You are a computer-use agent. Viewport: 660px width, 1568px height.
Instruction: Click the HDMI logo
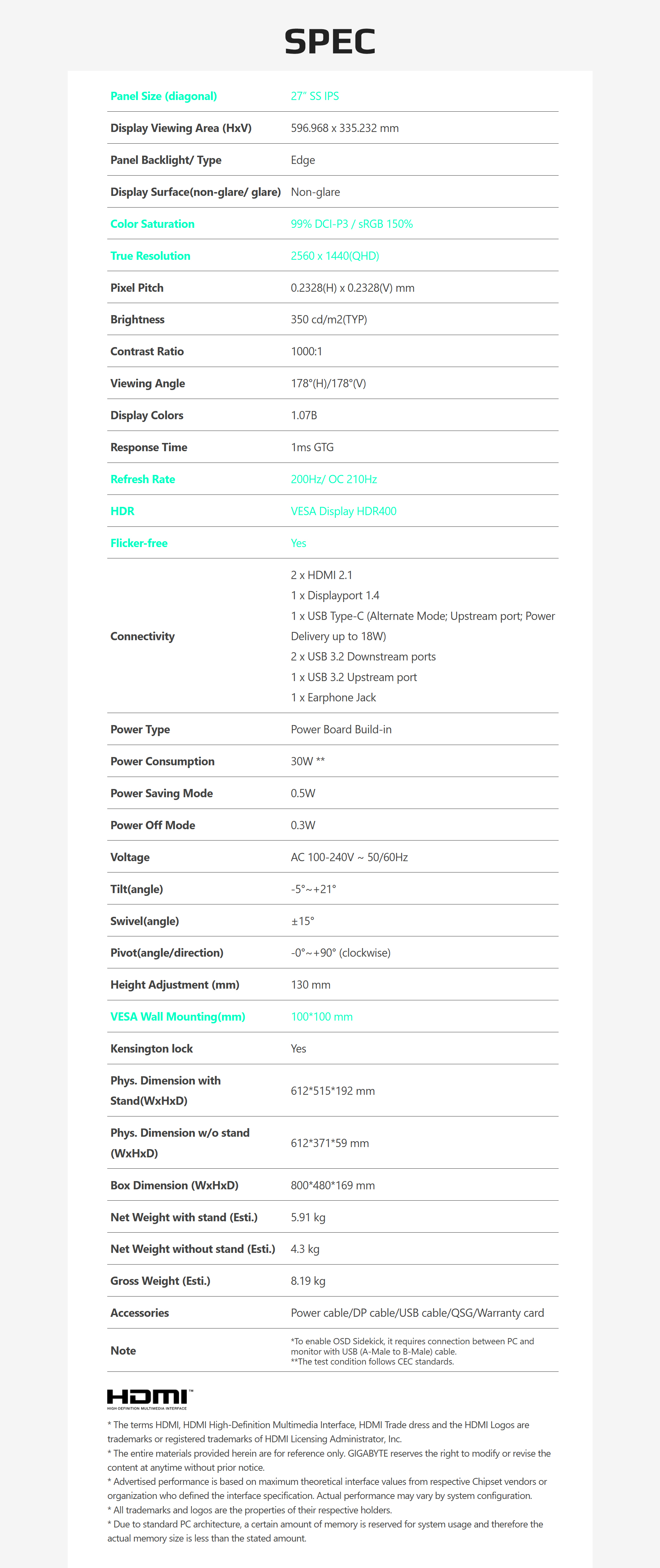click(150, 1399)
